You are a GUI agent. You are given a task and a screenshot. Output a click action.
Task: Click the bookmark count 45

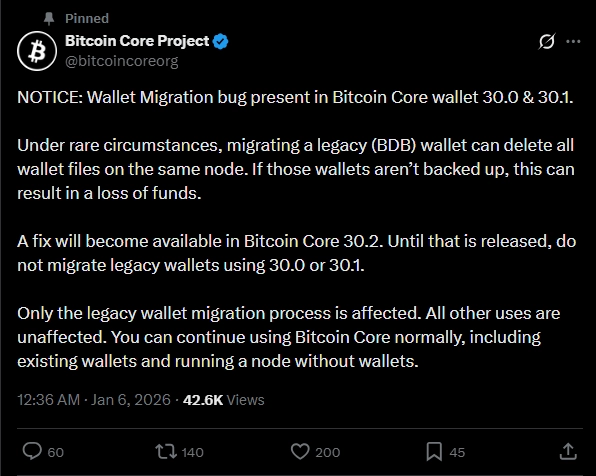click(x=457, y=452)
